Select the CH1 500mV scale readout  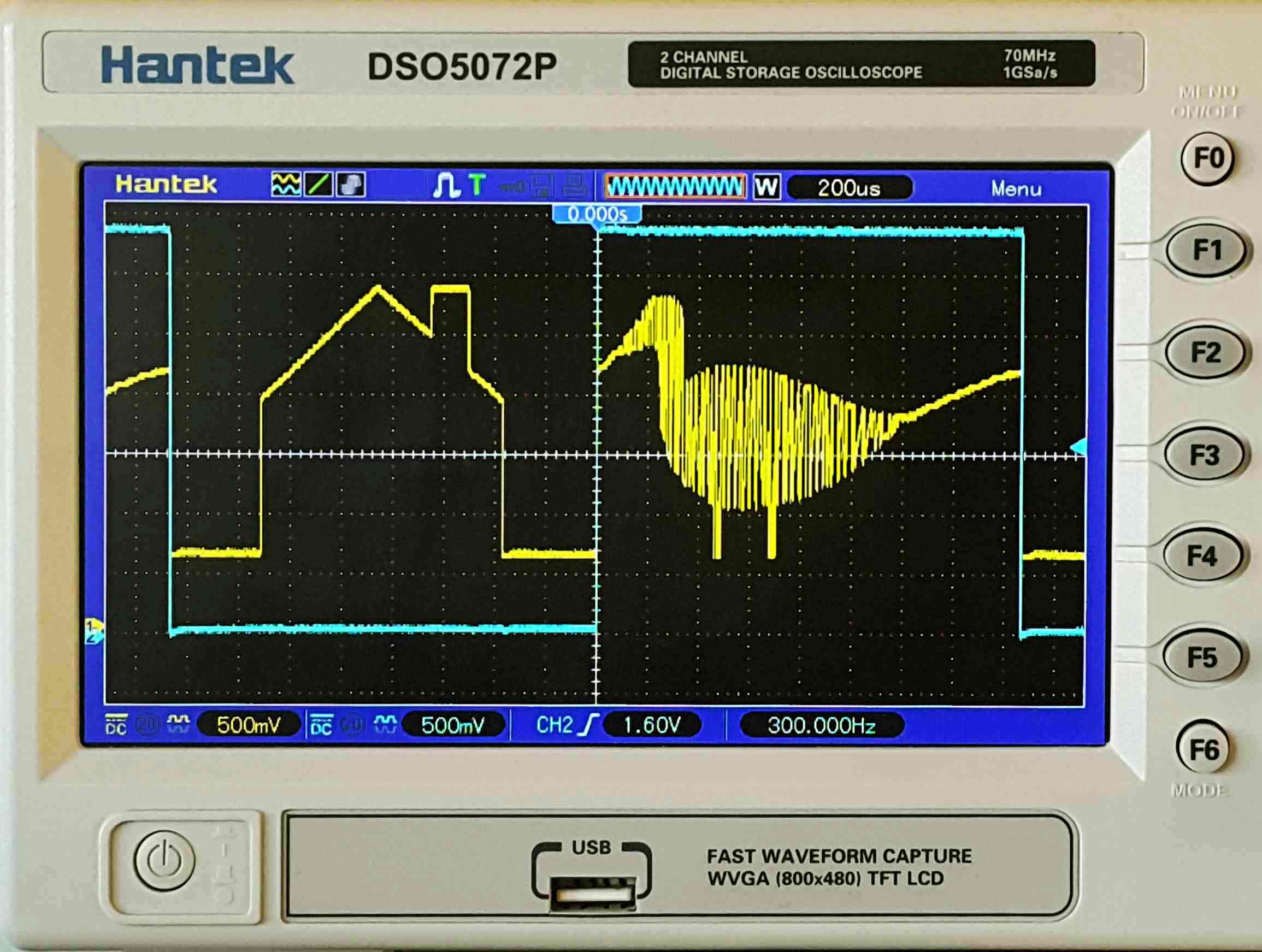[248, 725]
